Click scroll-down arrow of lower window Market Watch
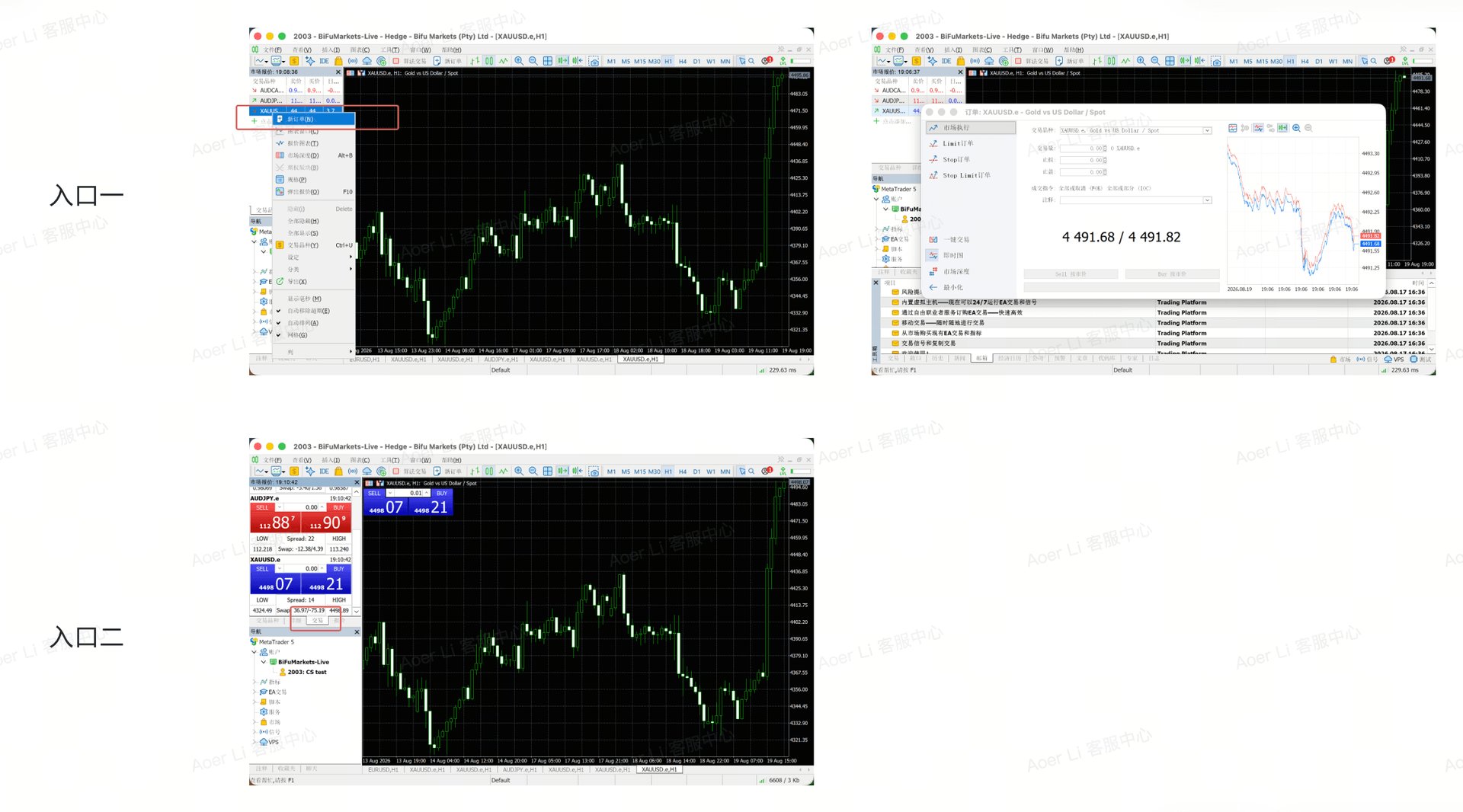1463x812 pixels. pos(357,611)
